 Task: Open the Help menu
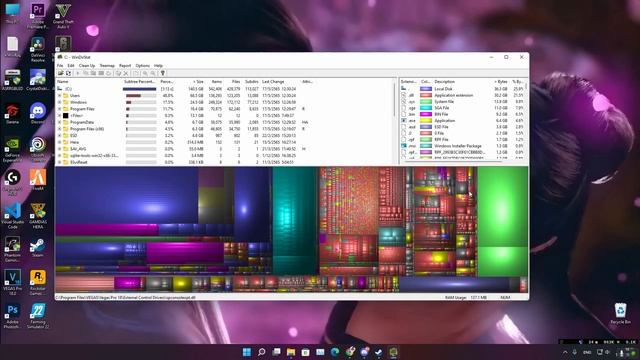[158, 65]
